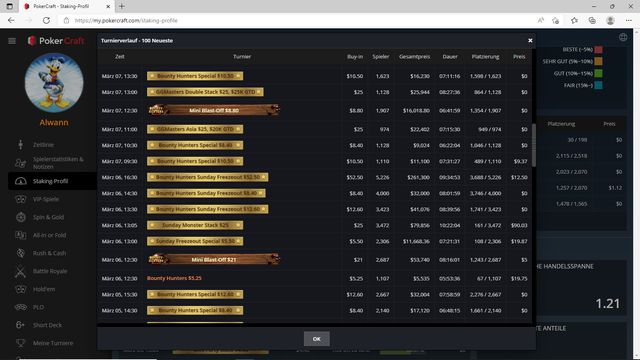Open the hamburger menu beside PokerCraft logo

[x=12, y=41]
